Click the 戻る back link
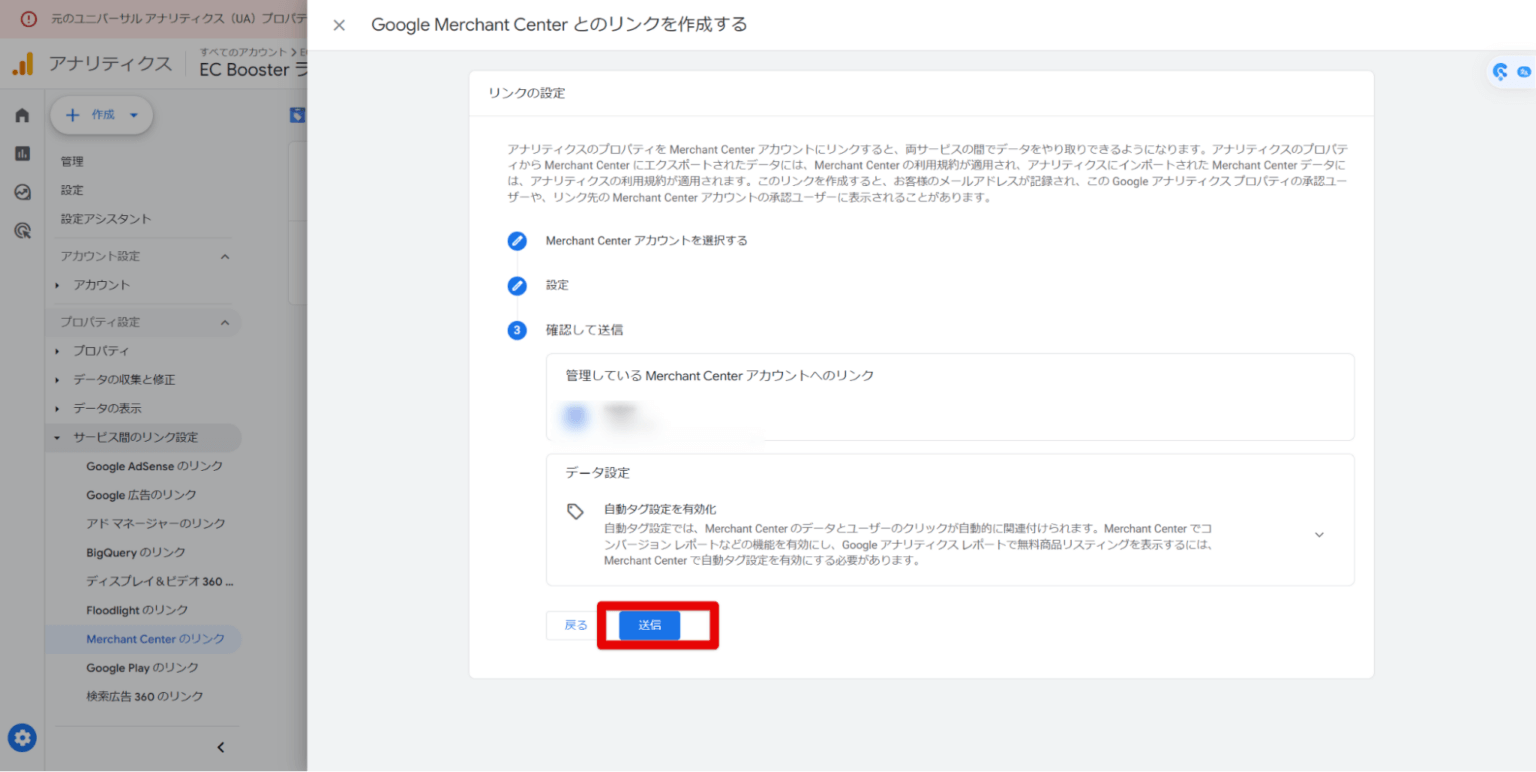The width and height of the screenshot is (1536, 772). click(574, 624)
